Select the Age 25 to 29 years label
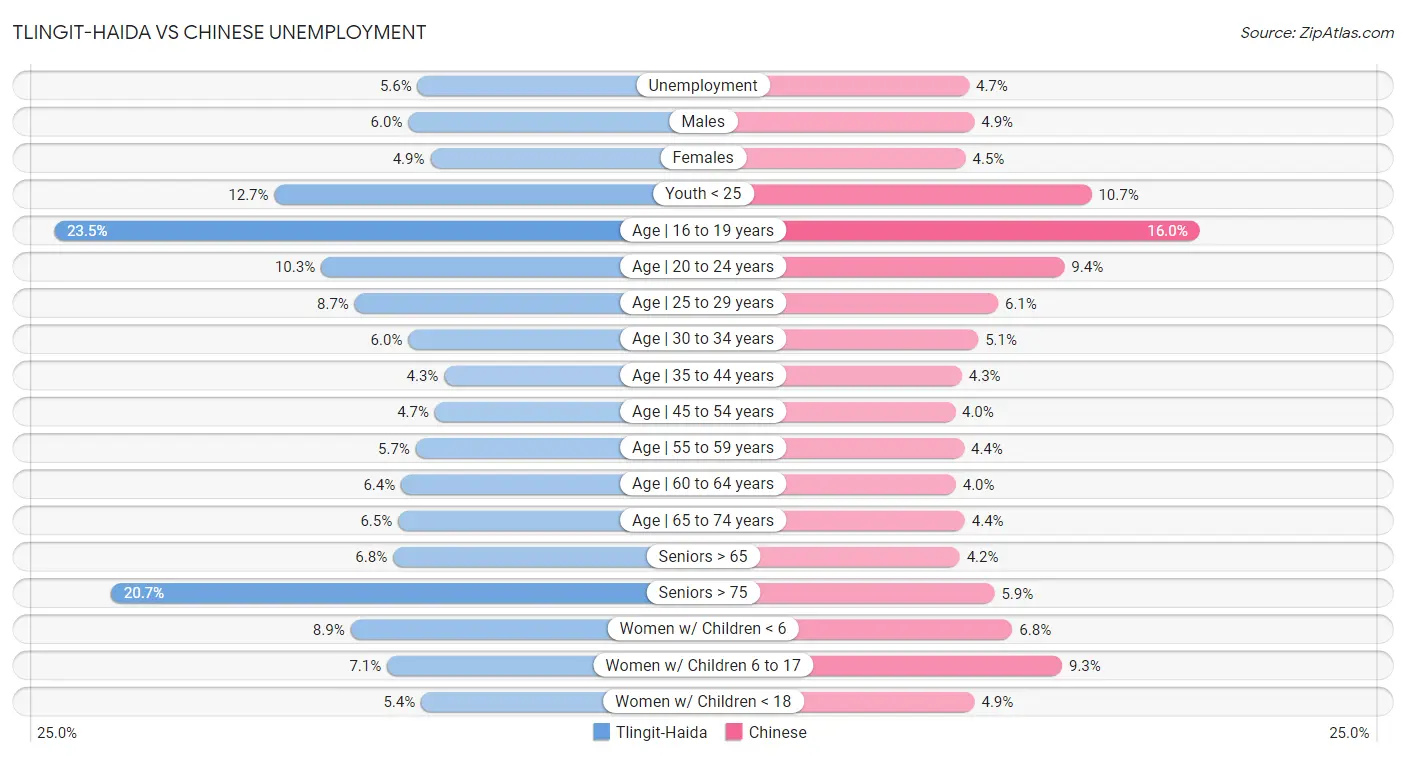Screen dimensions: 1406x757 [x=703, y=303]
